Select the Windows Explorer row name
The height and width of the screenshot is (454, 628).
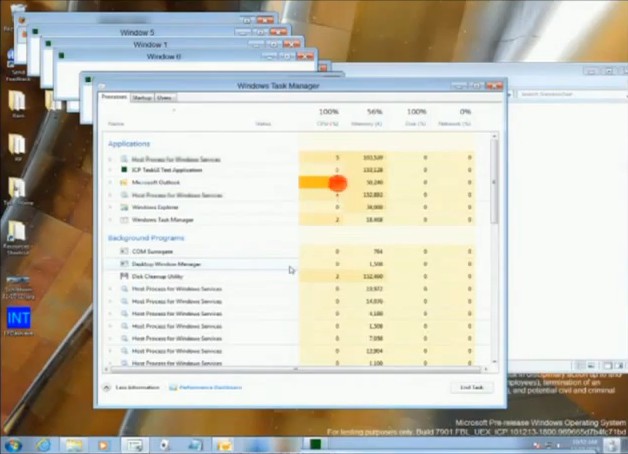[155, 207]
